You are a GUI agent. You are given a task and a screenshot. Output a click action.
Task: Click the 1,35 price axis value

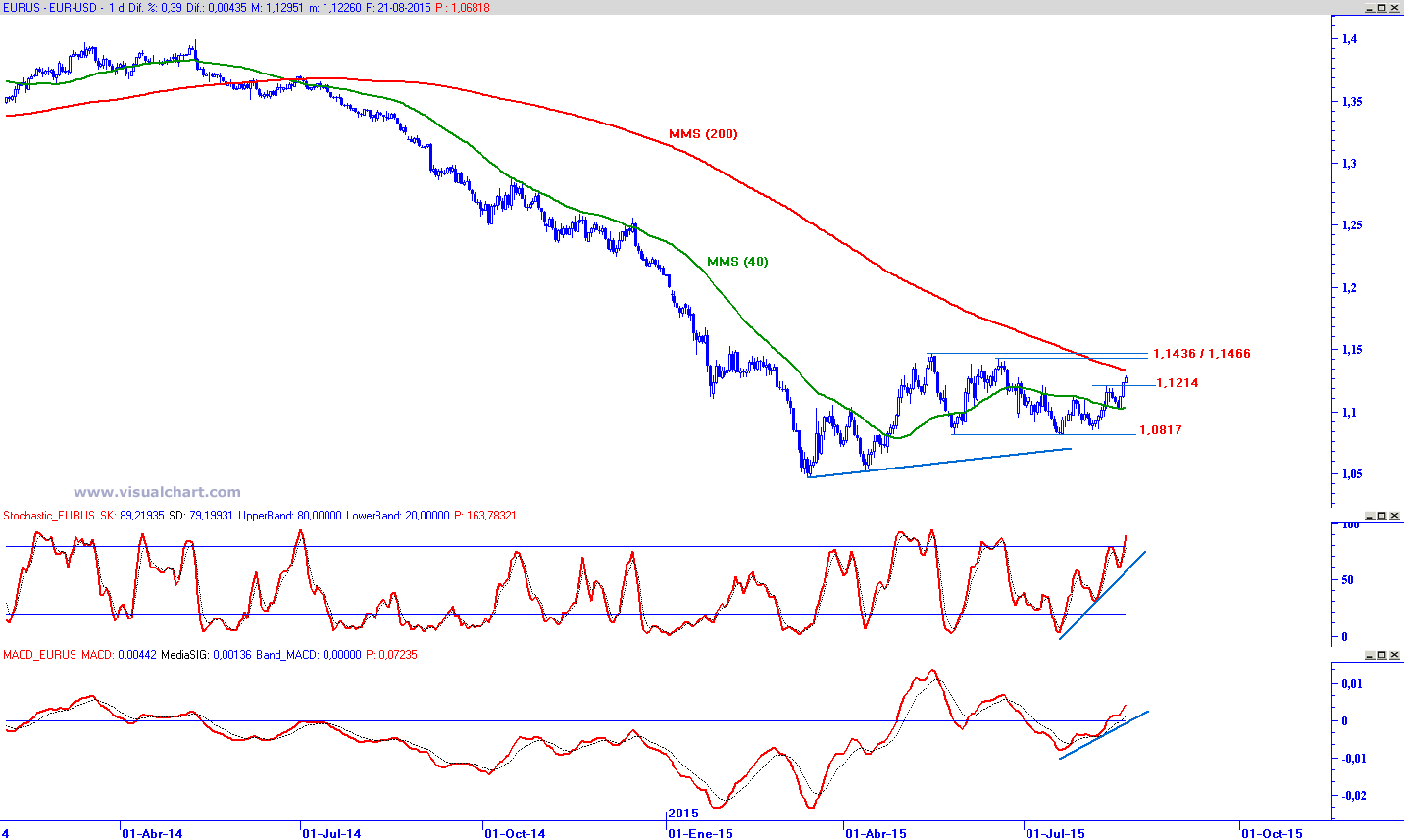point(1353,102)
